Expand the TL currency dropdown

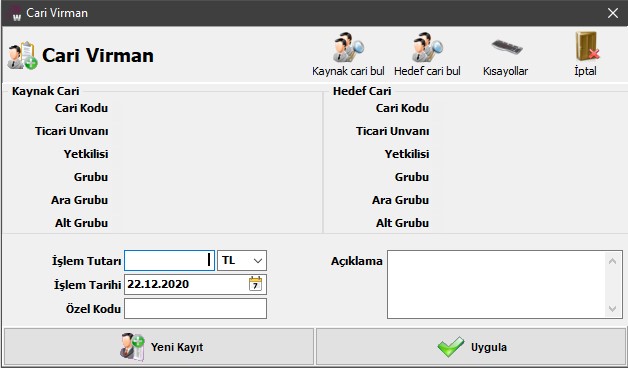click(242, 261)
